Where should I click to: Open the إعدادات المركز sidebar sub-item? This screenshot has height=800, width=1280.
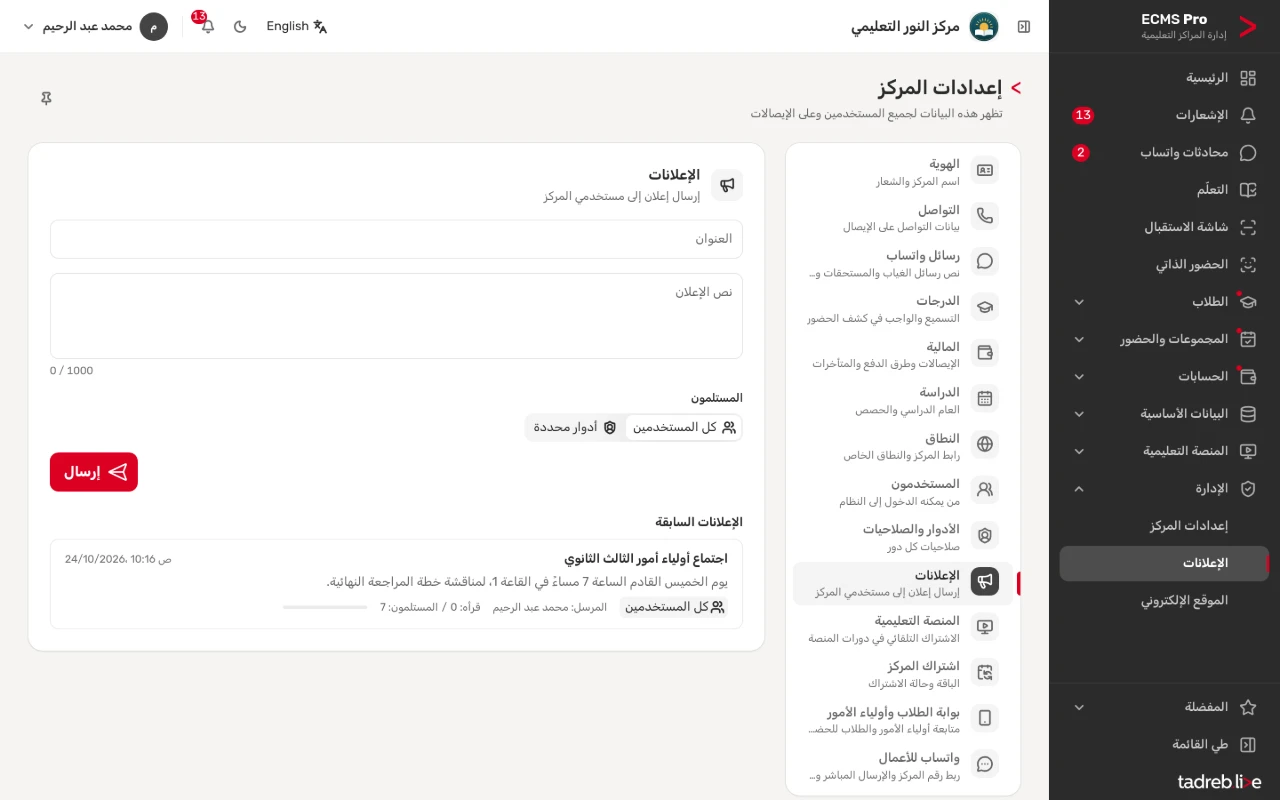click(1164, 526)
